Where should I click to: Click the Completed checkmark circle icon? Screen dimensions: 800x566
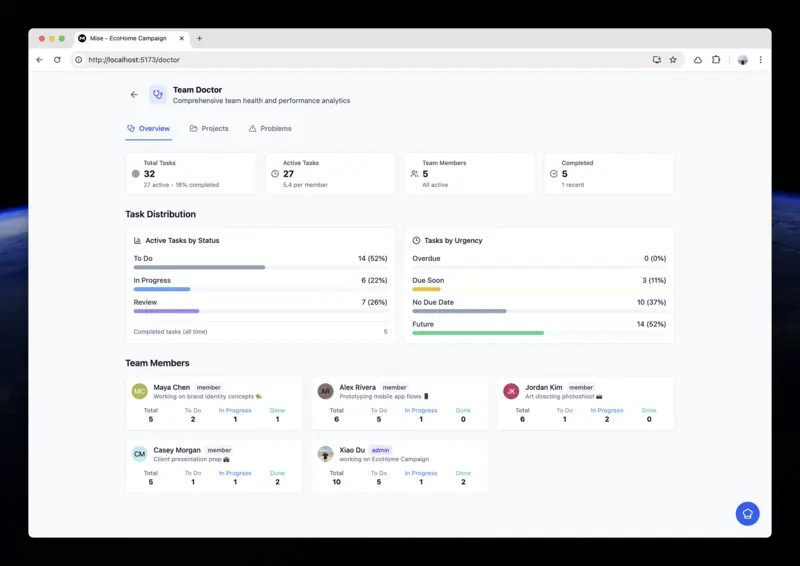tap(553, 174)
